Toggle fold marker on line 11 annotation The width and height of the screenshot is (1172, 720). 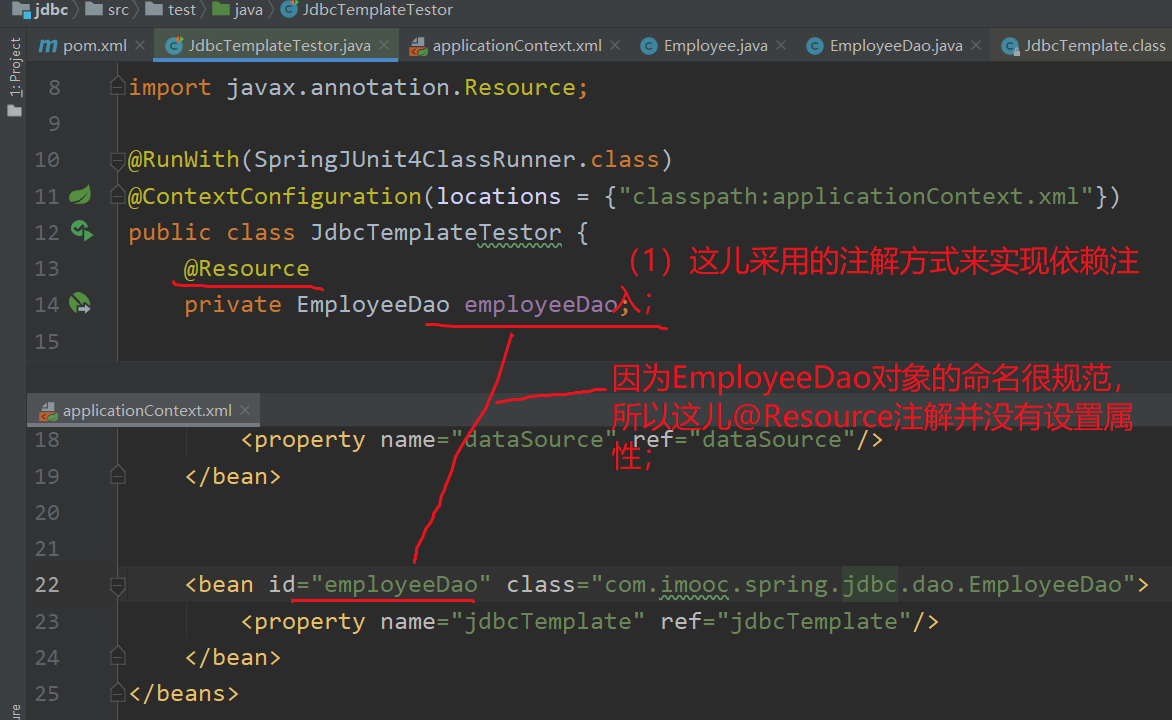117,196
